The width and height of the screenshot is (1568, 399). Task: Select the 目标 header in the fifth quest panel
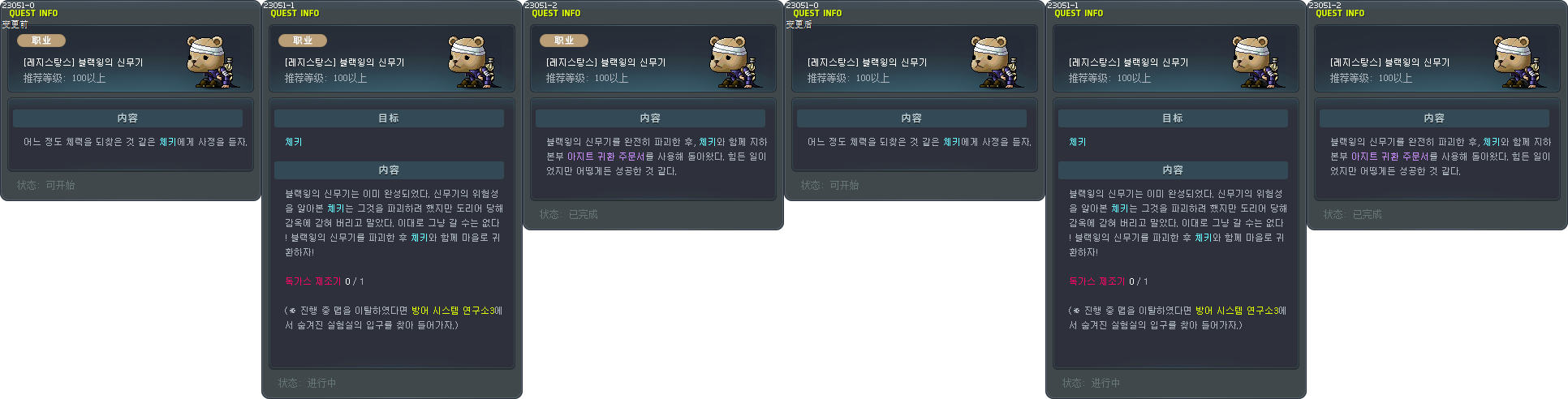(x=1173, y=118)
